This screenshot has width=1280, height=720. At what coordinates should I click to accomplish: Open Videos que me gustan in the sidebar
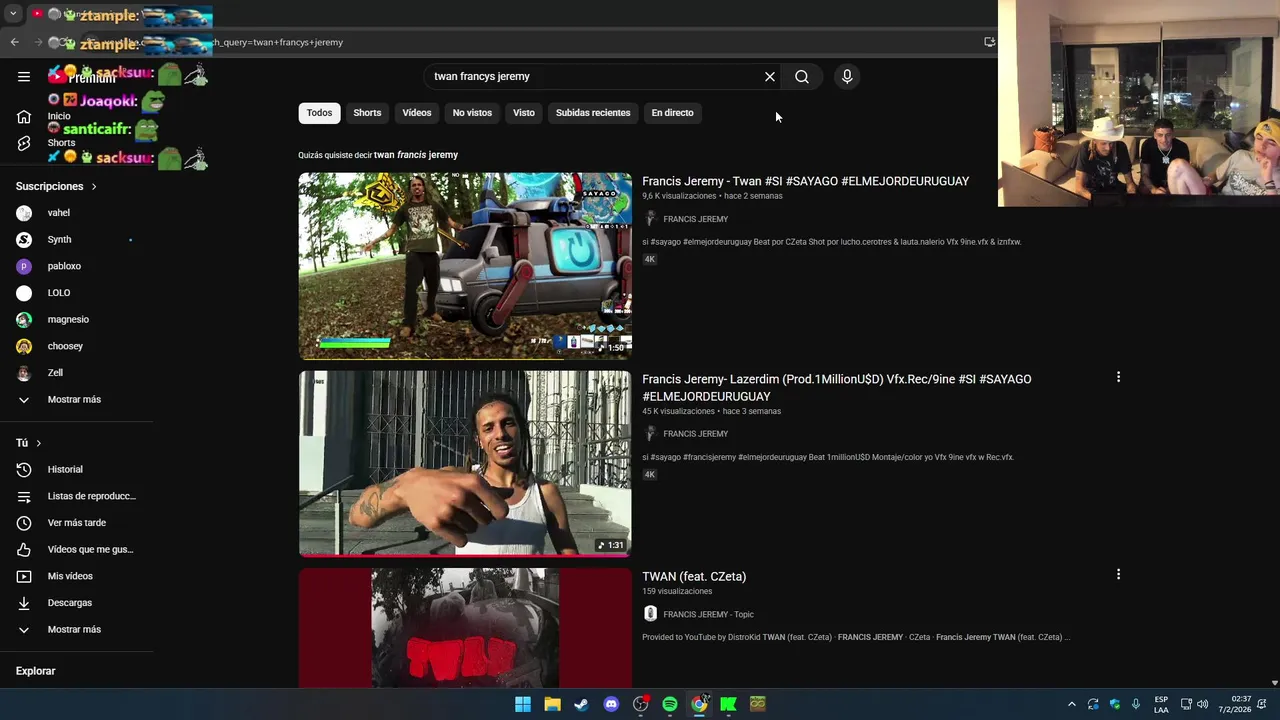(77, 549)
